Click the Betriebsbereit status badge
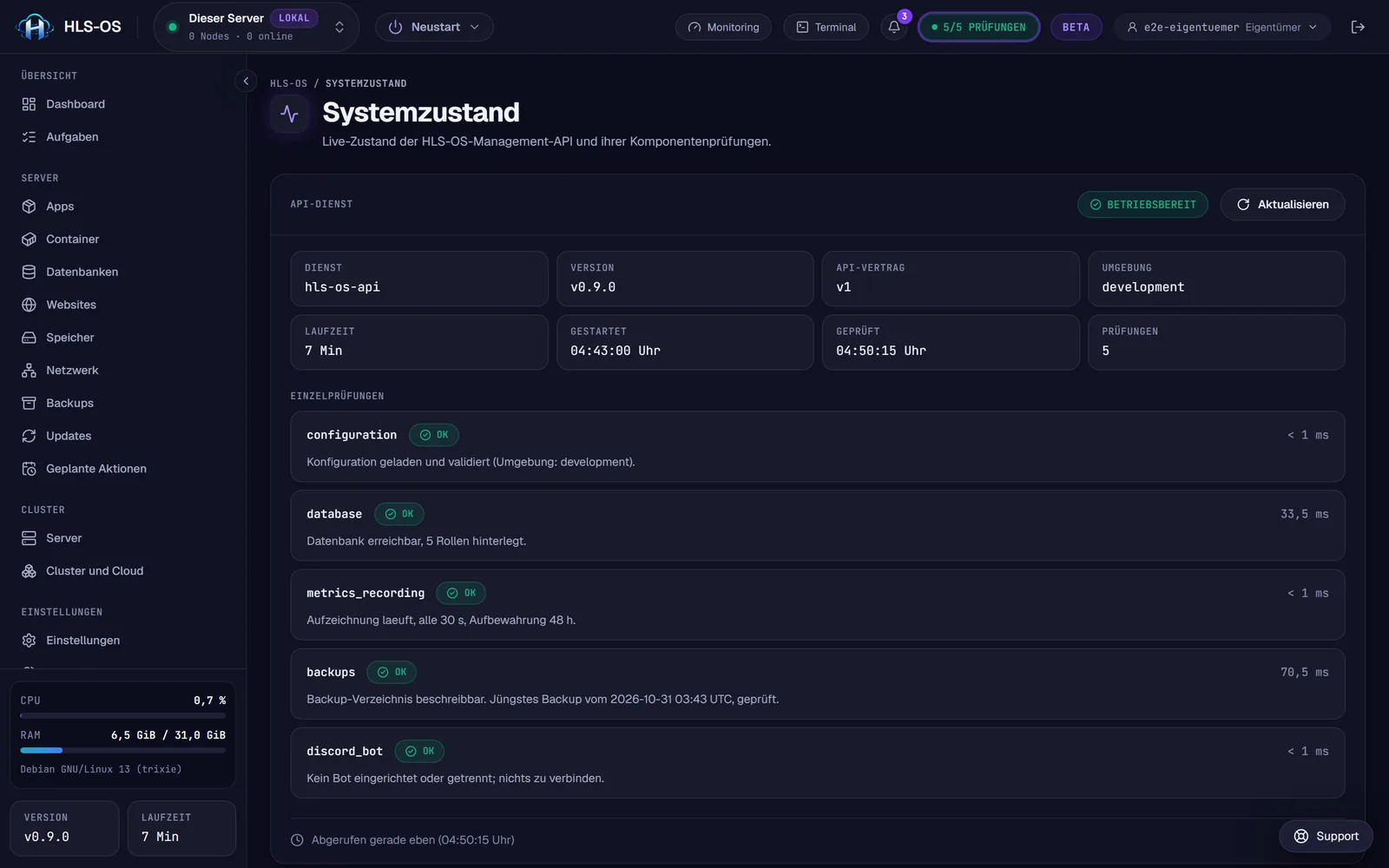Viewport: 1389px width, 868px height. click(x=1142, y=204)
